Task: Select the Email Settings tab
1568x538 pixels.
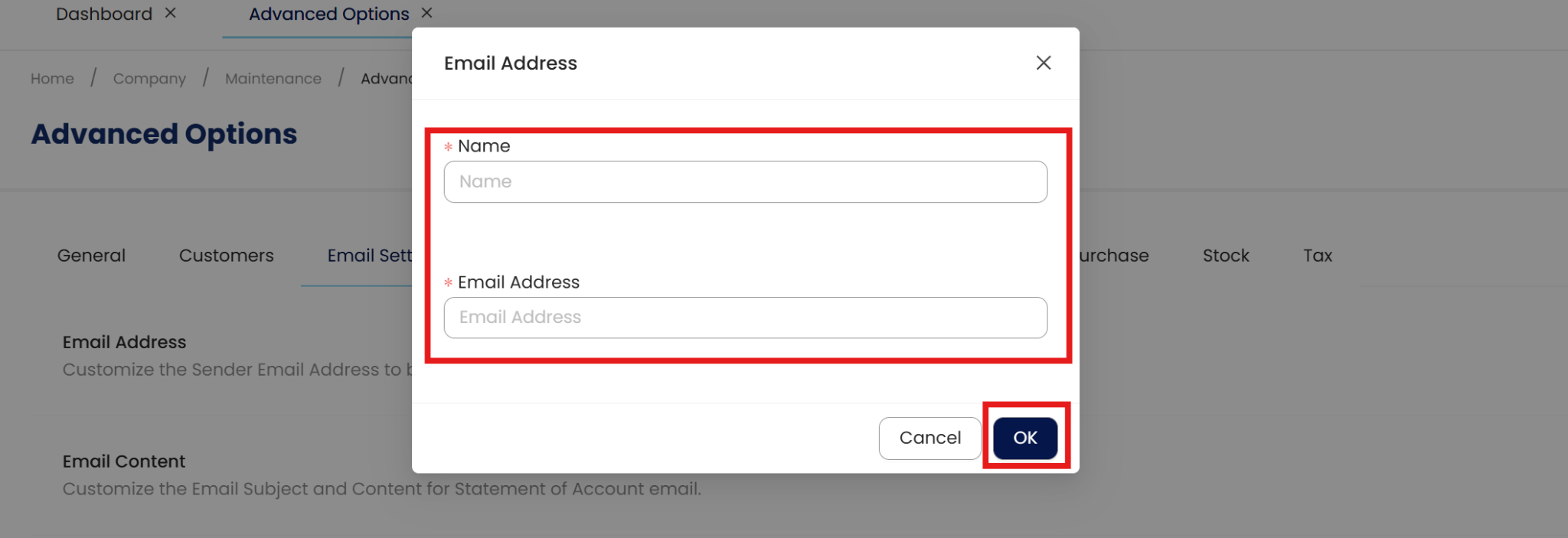Action: 369,256
